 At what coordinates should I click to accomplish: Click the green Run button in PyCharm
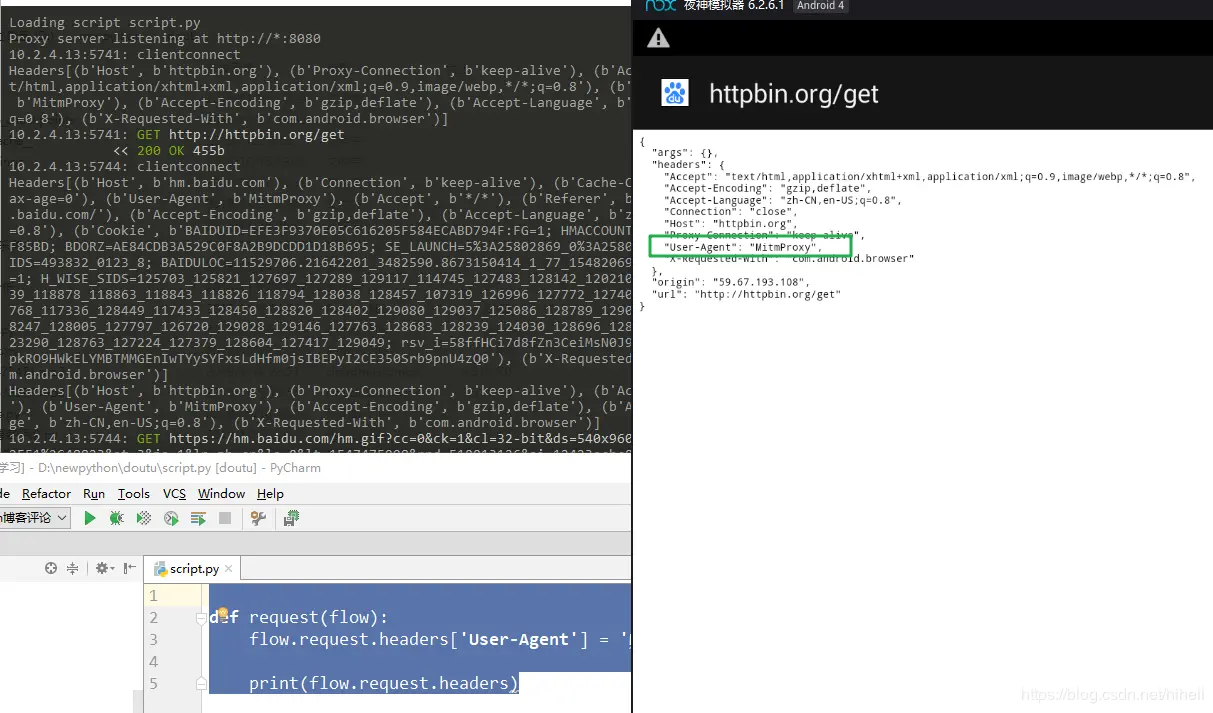pyautogui.click(x=90, y=518)
